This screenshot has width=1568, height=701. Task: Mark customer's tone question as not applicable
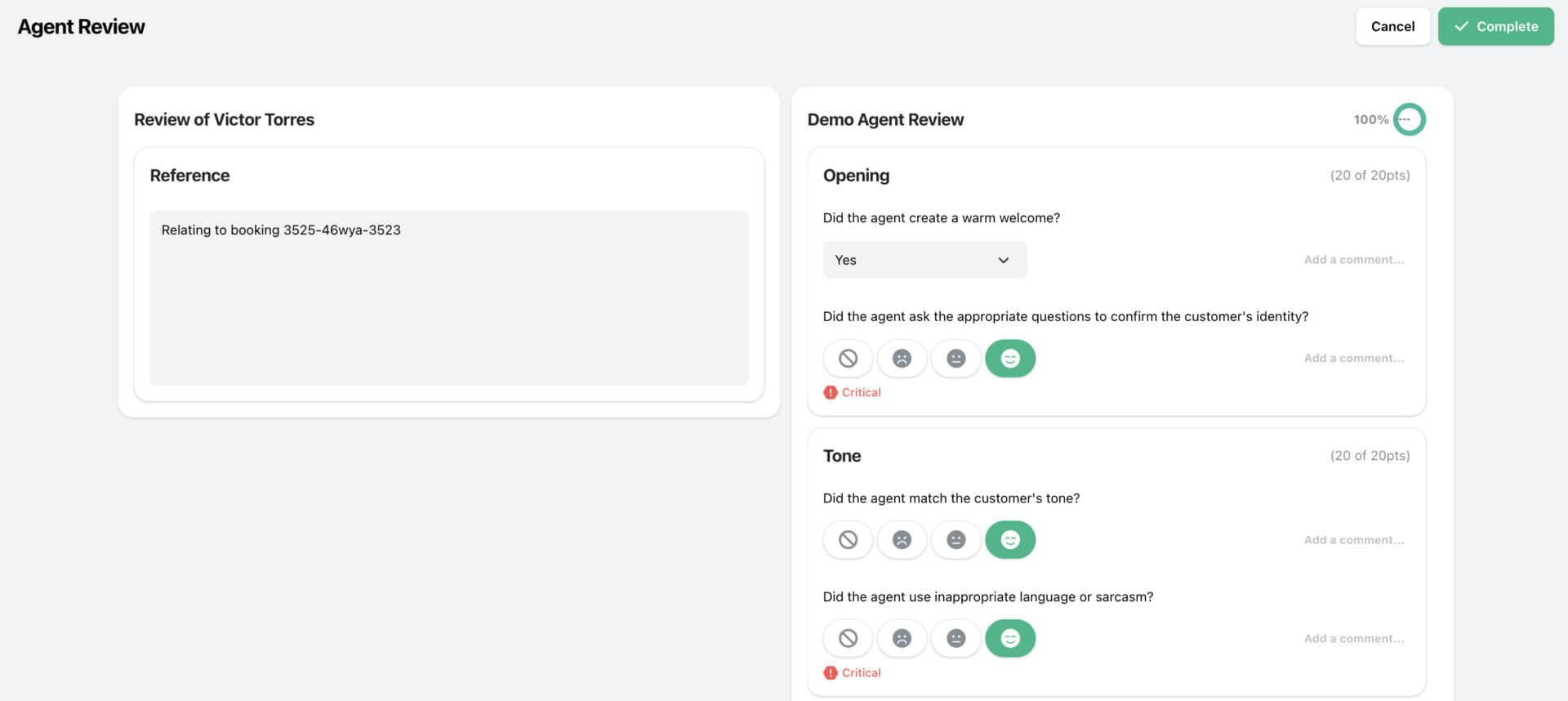[848, 540]
